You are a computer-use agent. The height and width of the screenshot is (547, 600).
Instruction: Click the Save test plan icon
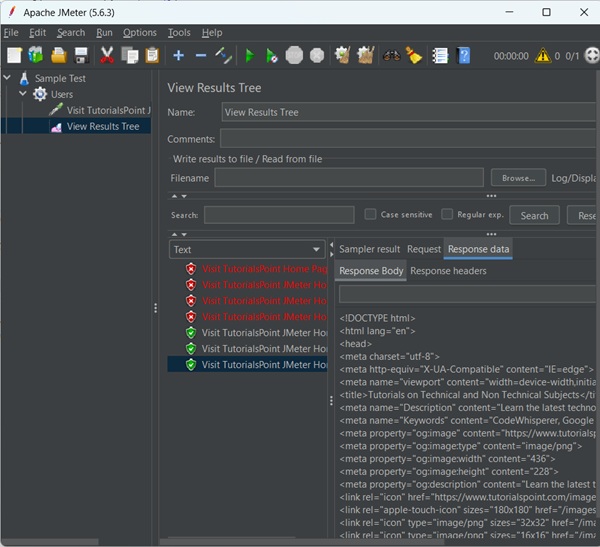coord(81,56)
